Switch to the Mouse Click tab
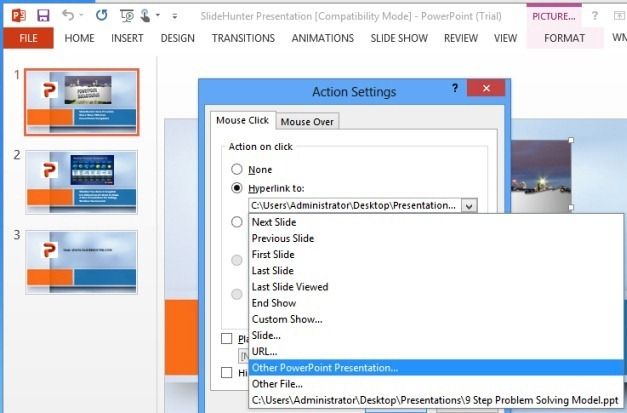Screen dimensions: 627x413 [242, 120]
